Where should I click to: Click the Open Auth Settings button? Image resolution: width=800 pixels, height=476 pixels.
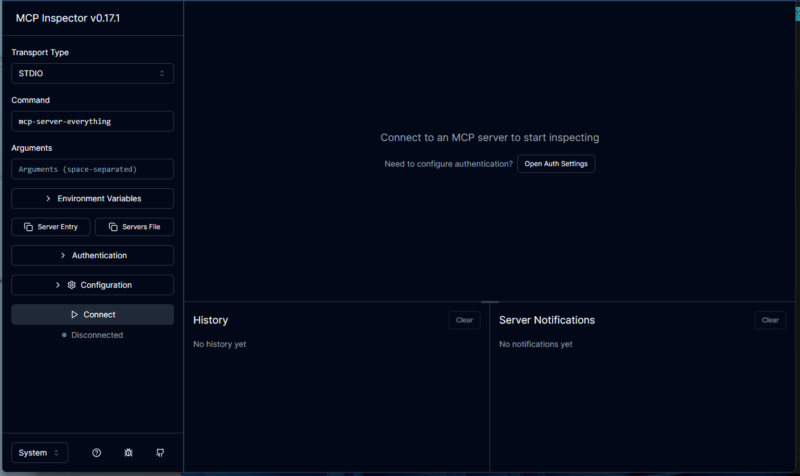[x=556, y=163]
